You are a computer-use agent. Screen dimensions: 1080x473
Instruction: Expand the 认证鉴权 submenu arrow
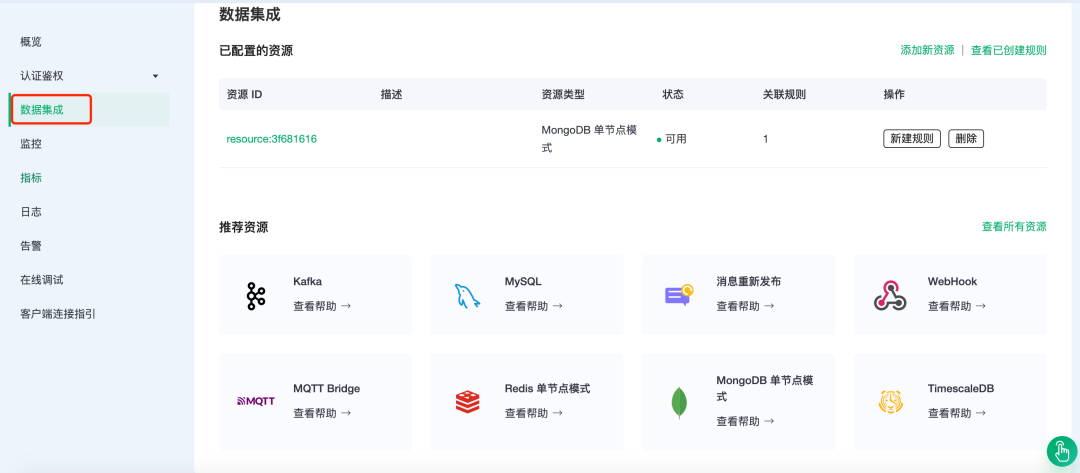point(155,76)
